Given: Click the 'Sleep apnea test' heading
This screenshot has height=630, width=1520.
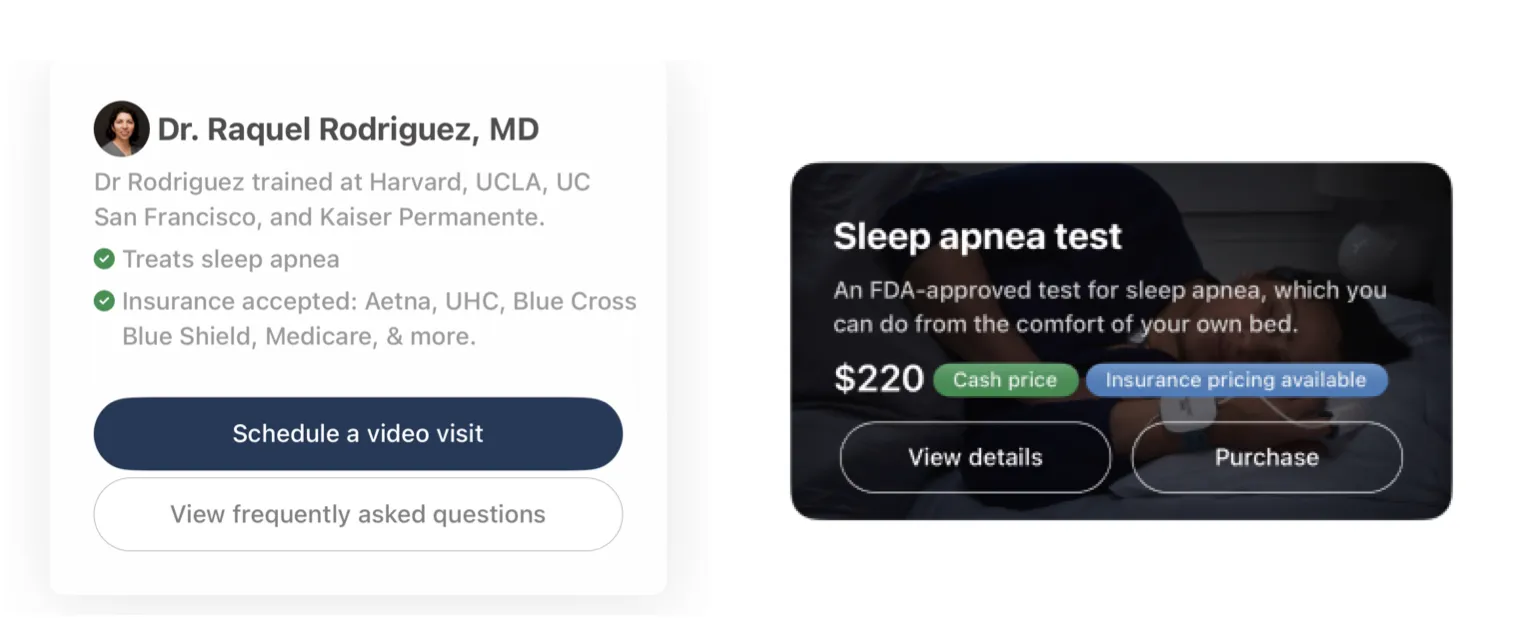Looking at the screenshot, I should (977, 236).
